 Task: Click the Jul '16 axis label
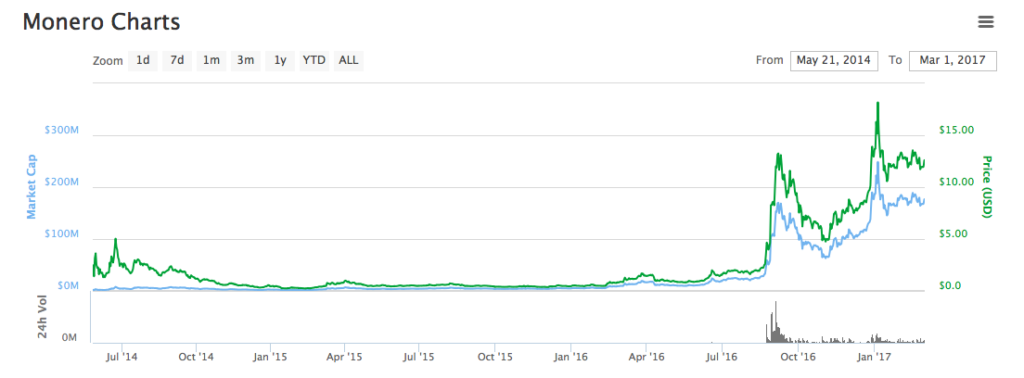721,357
